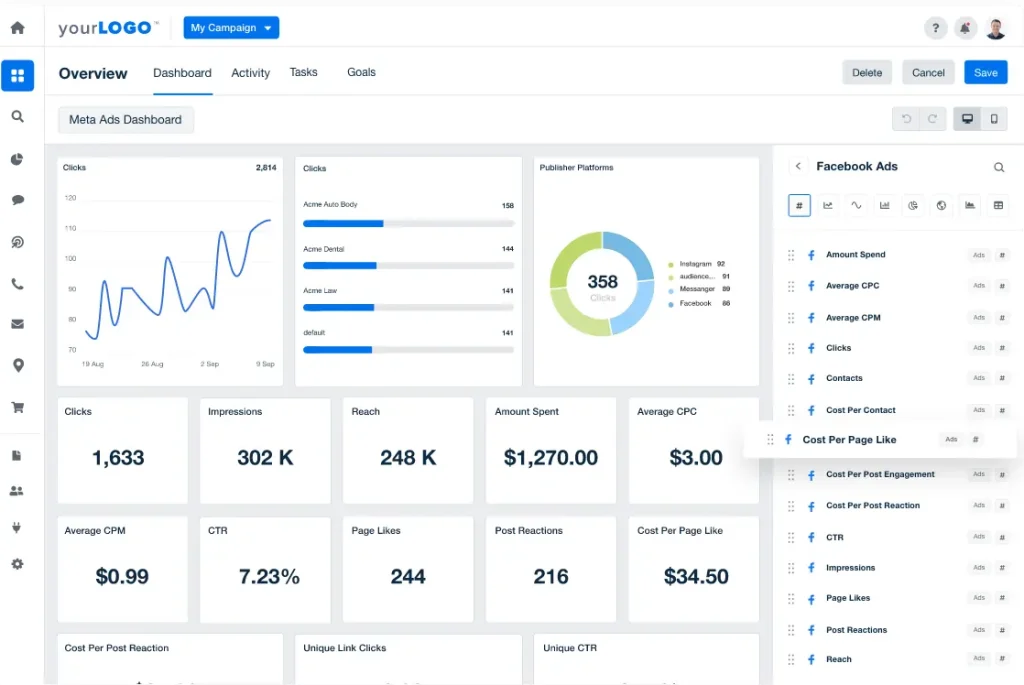Select the Average CPC metric in panel list

[899, 286]
